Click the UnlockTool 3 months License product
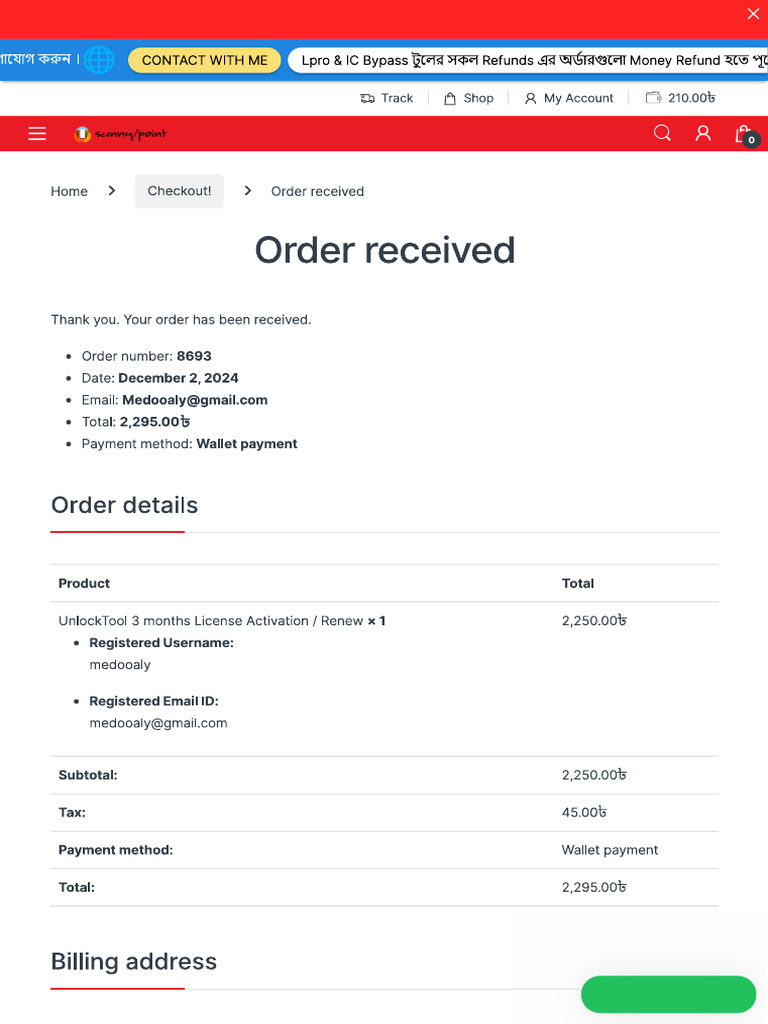Screen dimensions: 768x1024 [210, 621]
